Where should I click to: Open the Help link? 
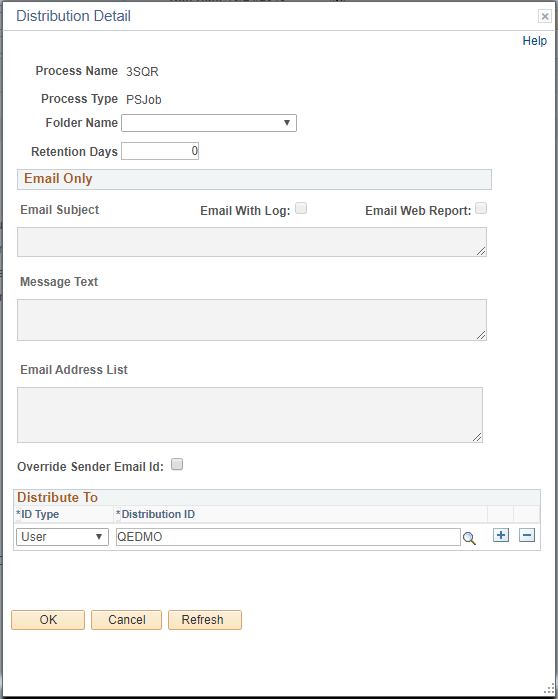[x=534, y=41]
